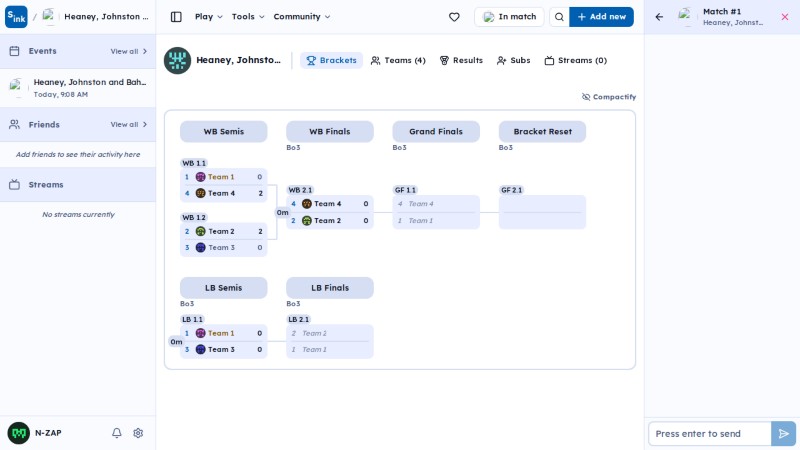
Task: Click Team 2 avatar in WB 1.2
Action: (201, 231)
